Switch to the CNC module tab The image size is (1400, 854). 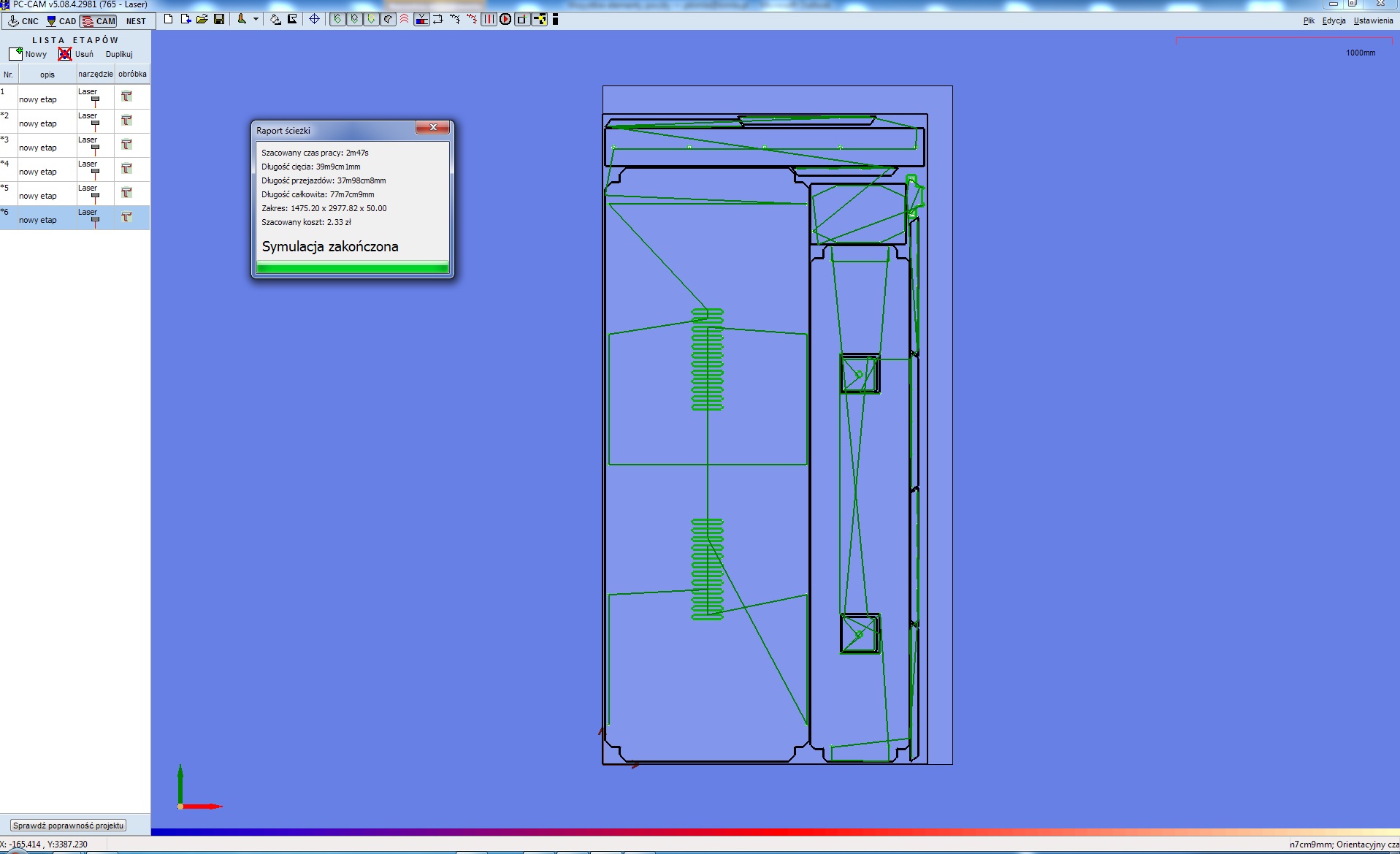coord(23,21)
